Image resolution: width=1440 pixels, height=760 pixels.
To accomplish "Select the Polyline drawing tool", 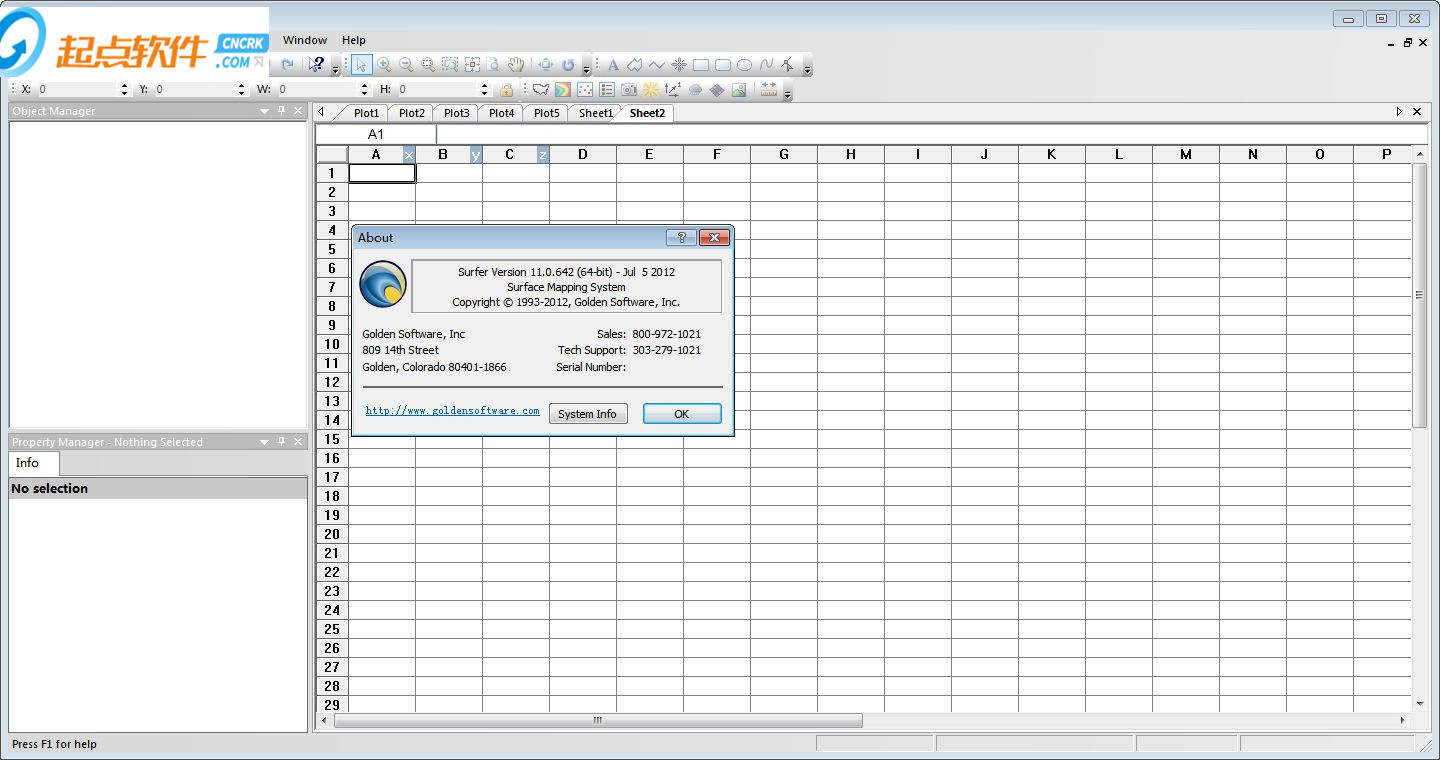I will tap(657, 65).
